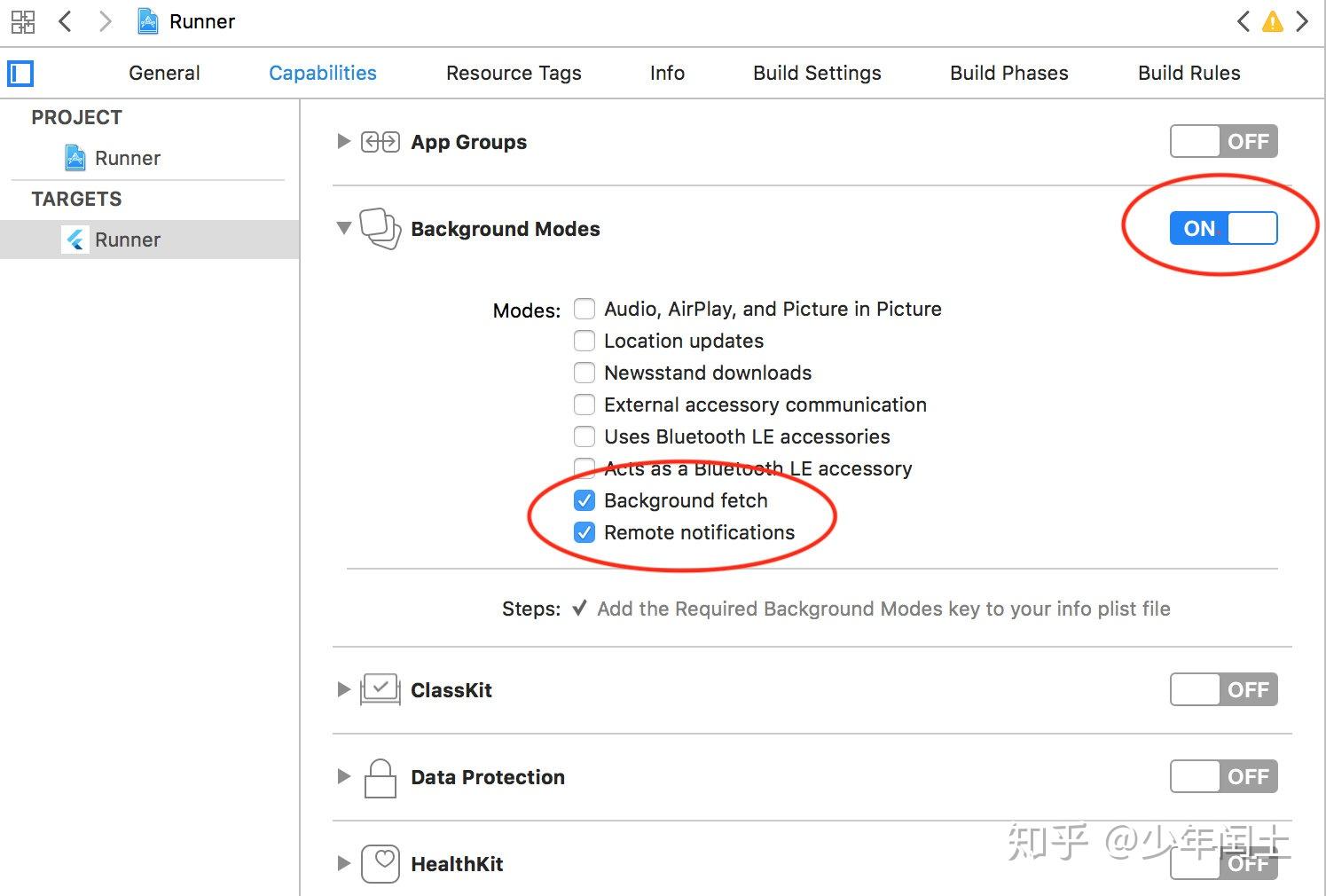This screenshot has height=896, width=1326.
Task: Click the forward navigation arrow
Action: [104, 20]
